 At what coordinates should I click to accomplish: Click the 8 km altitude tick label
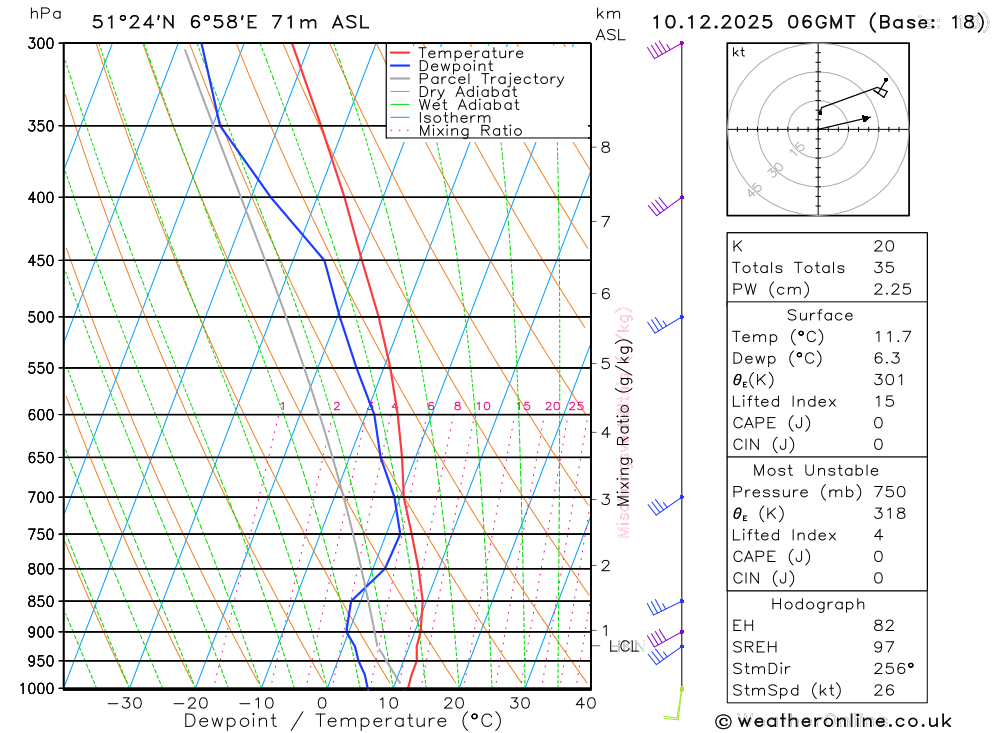click(605, 147)
